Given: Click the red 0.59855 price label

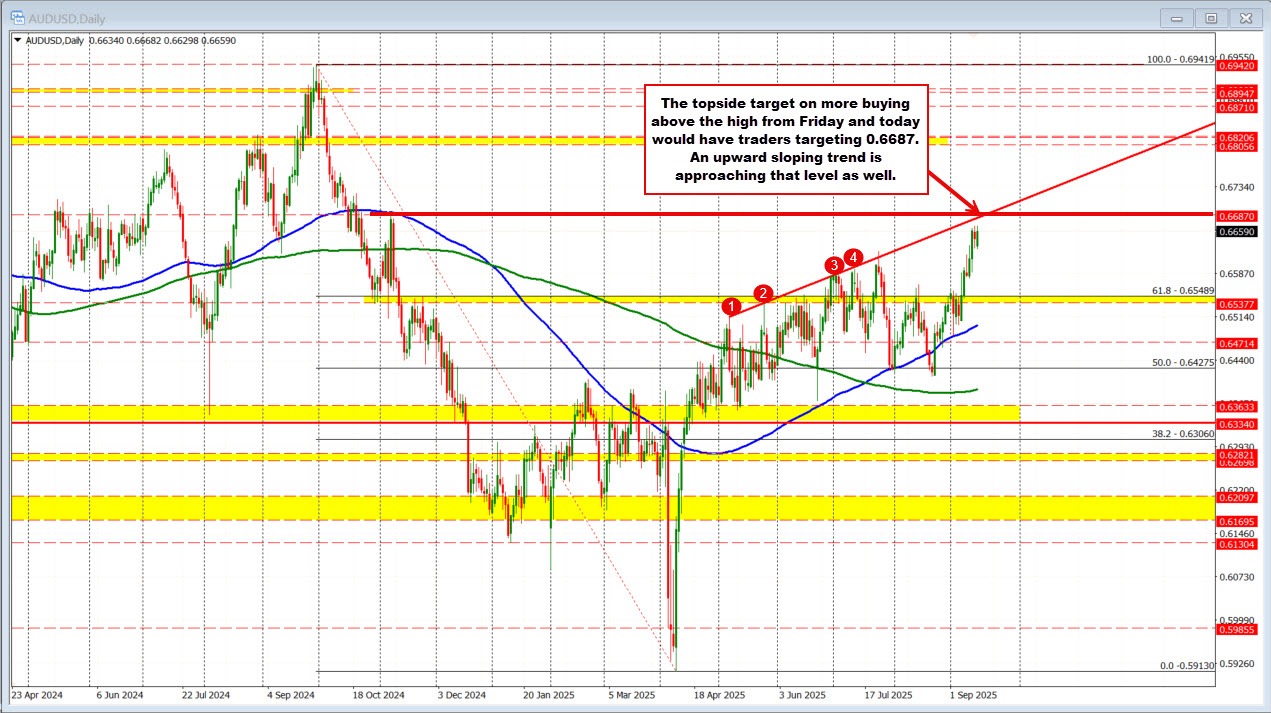Looking at the screenshot, I should (x=1236, y=629).
